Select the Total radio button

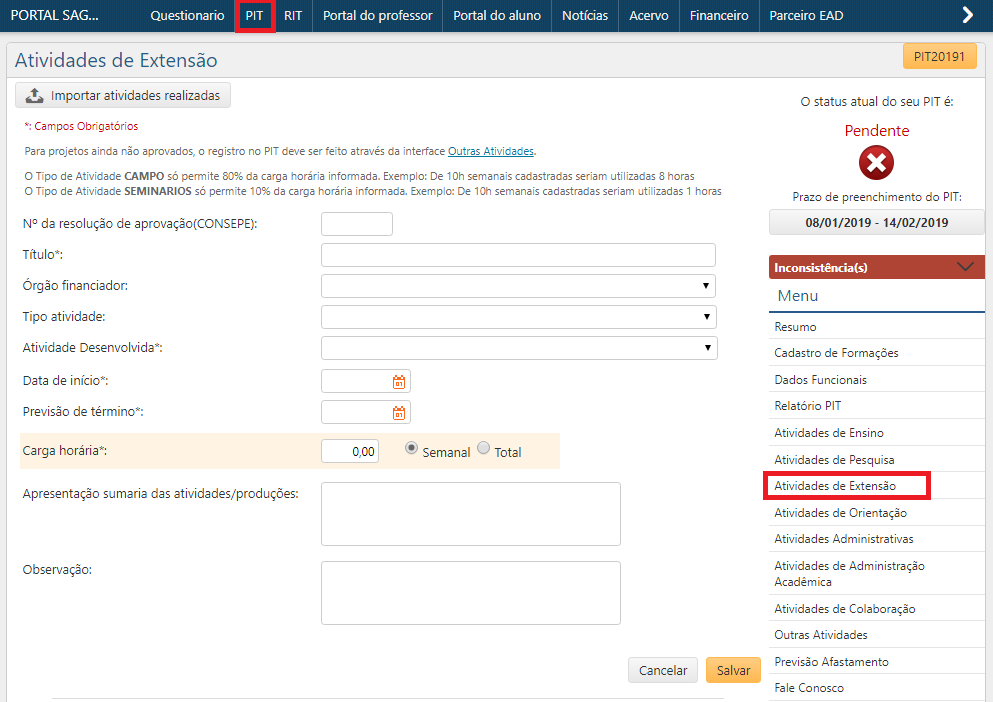pyautogui.click(x=484, y=449)
